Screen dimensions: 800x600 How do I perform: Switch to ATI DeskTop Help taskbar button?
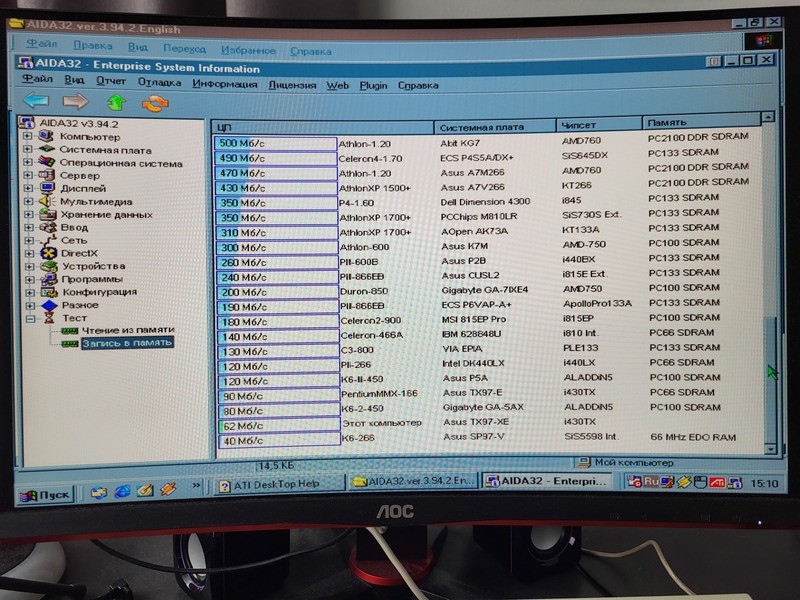(x=278, y=484)
